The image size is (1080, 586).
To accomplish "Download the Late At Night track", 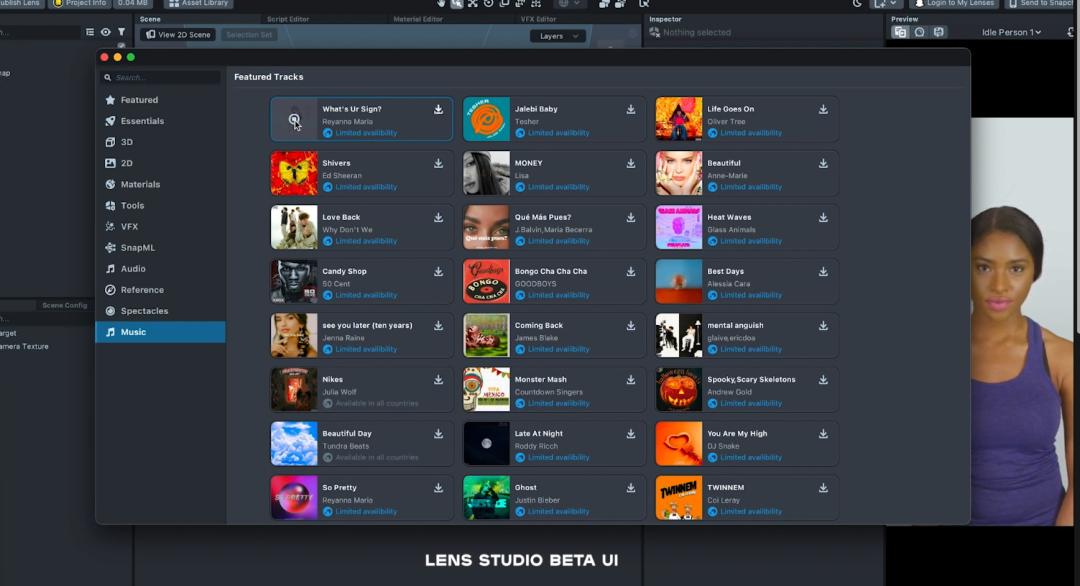I will (630, 434).
